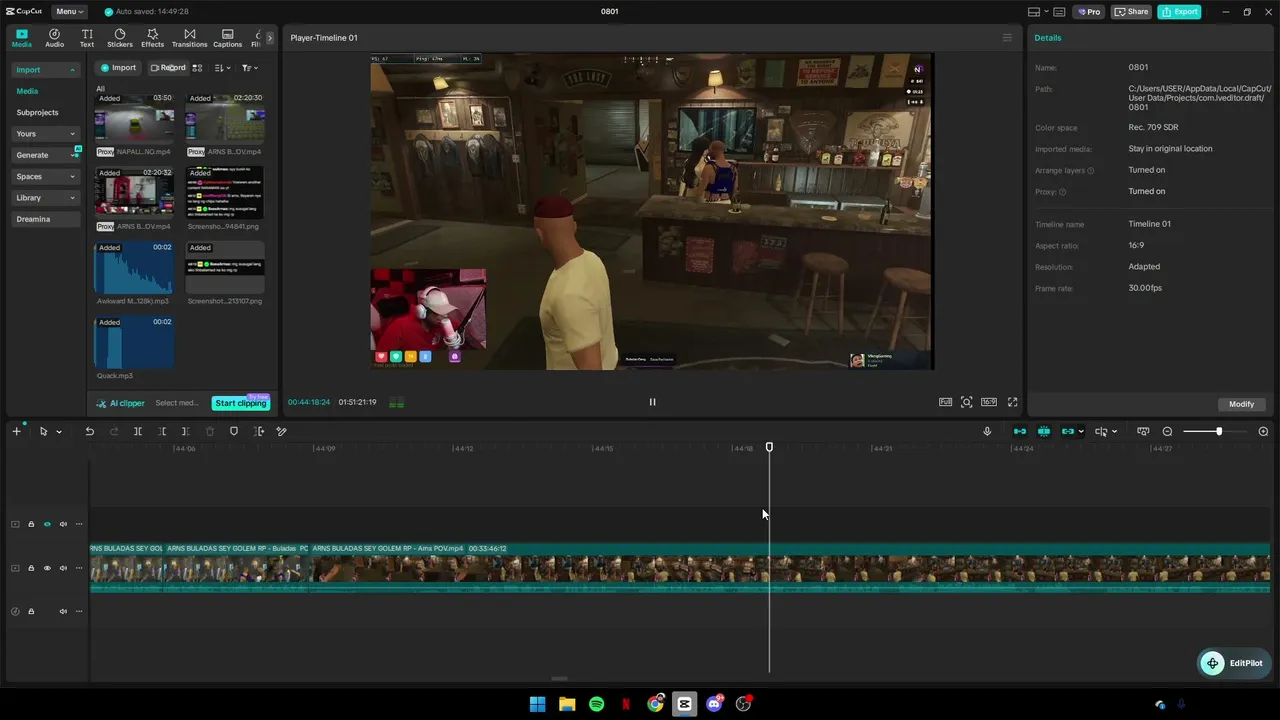
Task: Hide the upper track with eye icon
Action: (x=47, y=524)
